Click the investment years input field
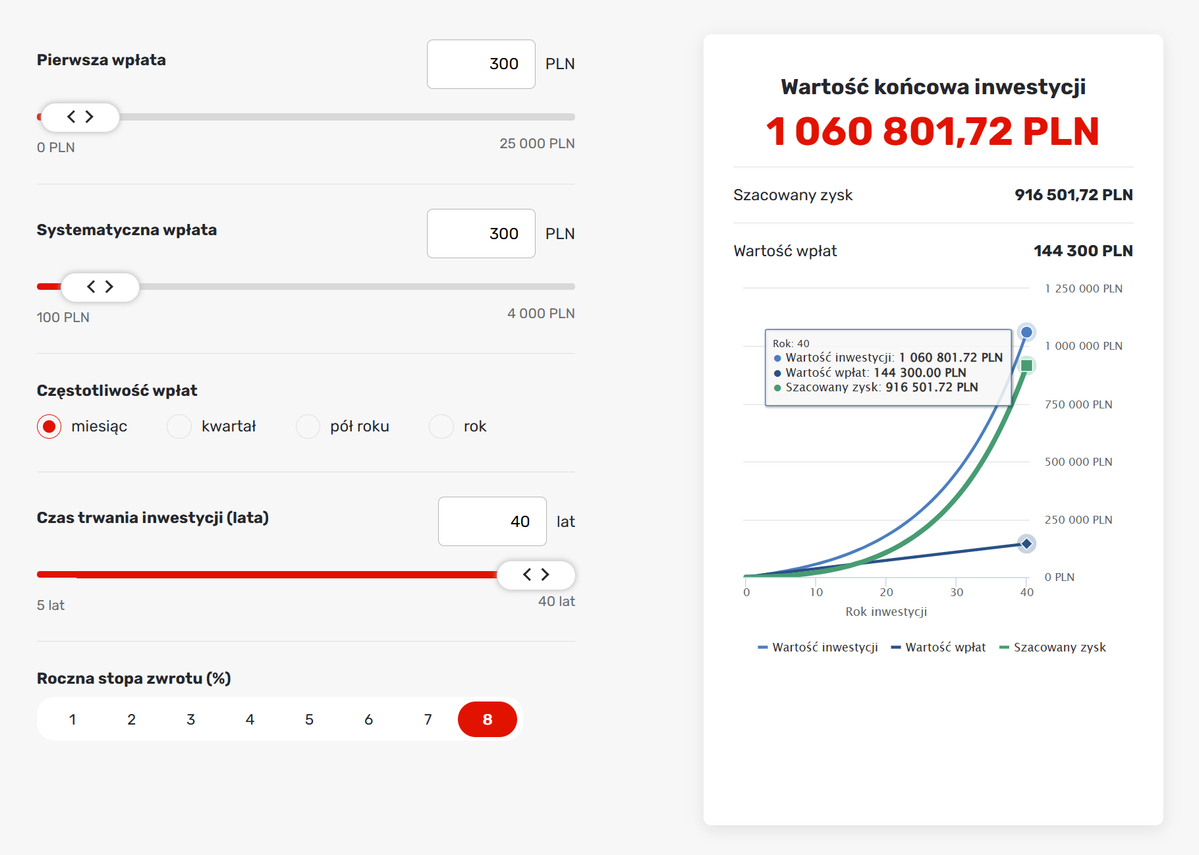 [492, 522]
